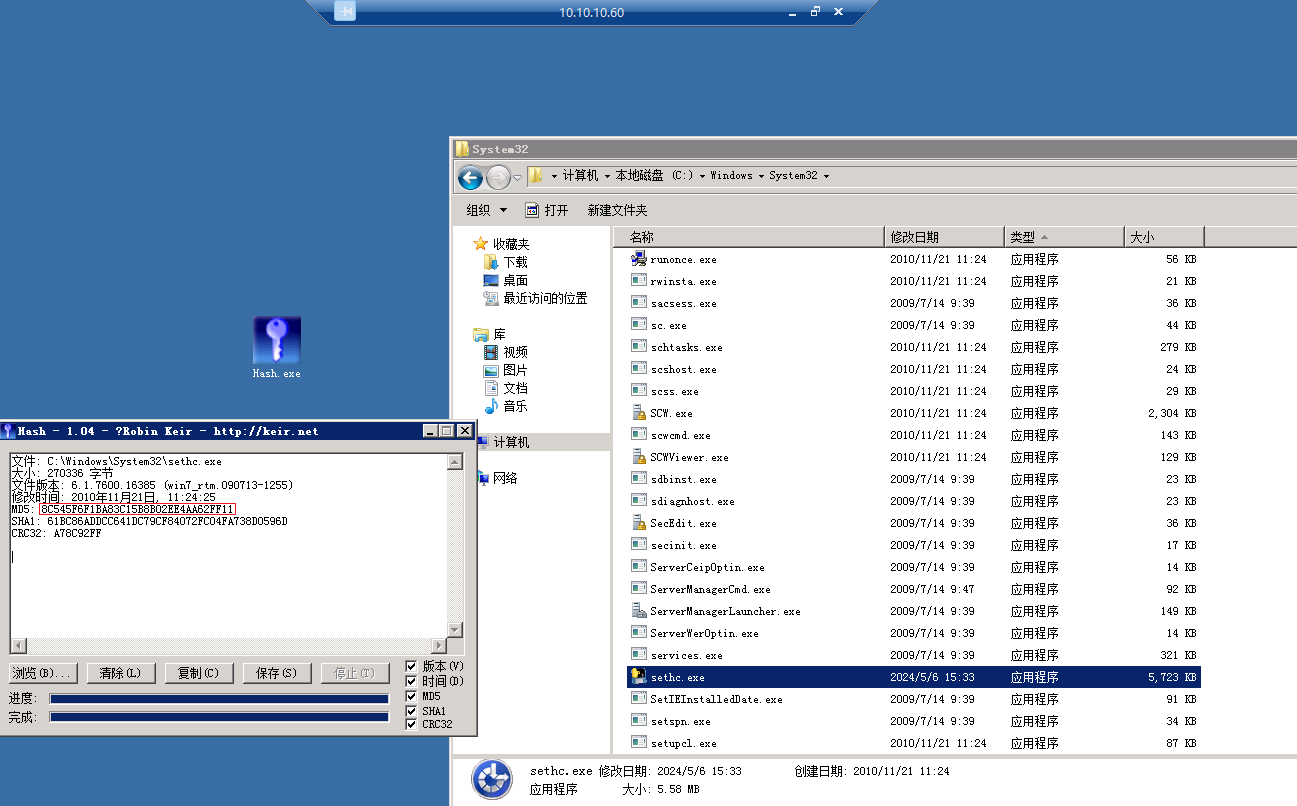This screenshot has height=806, width=1297.
Task: Sort files by Name (名称) column header
Action: pyautogui.click(x=750, y=237)
